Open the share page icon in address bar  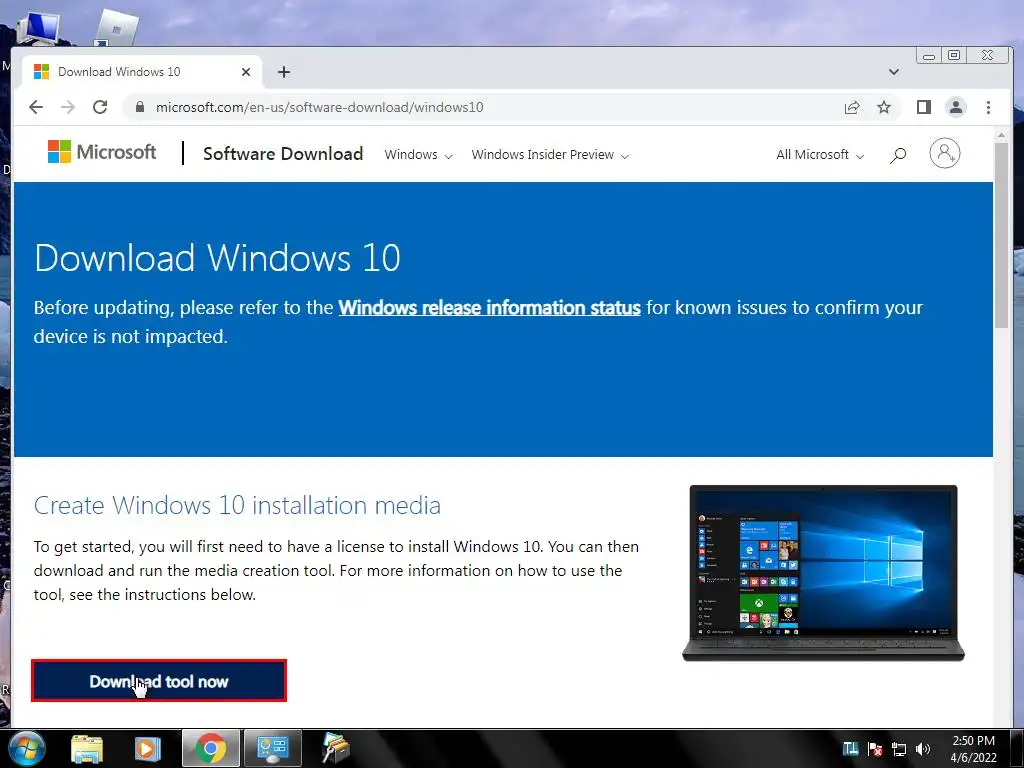(x=852, y=107)
